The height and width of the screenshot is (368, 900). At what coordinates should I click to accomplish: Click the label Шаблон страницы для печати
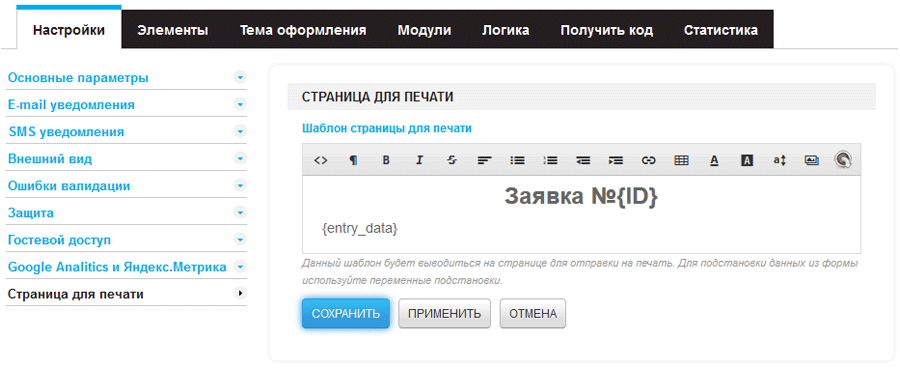(387, 129)
